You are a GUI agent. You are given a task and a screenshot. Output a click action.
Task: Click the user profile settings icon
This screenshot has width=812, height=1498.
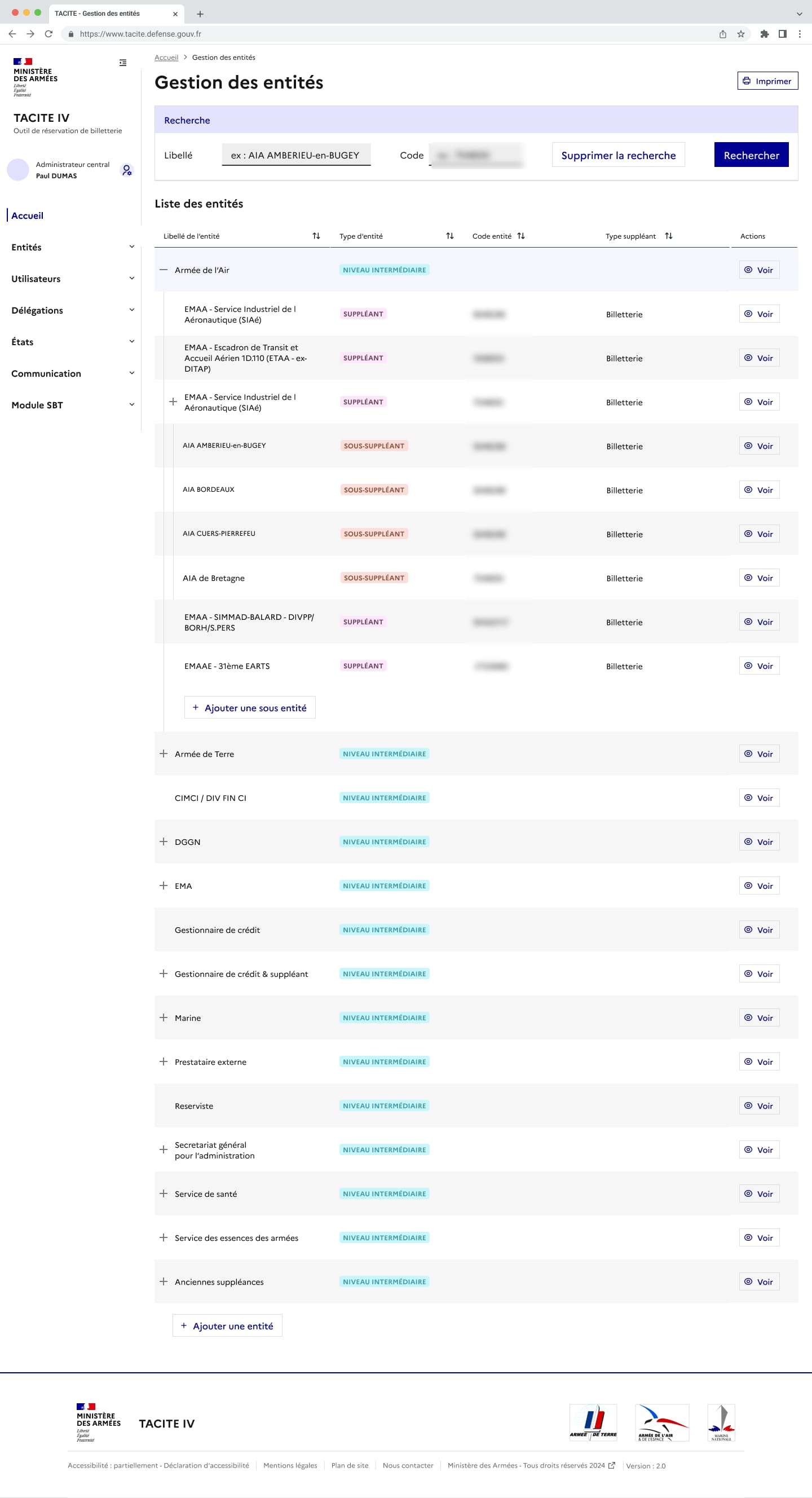pos(127,170)
